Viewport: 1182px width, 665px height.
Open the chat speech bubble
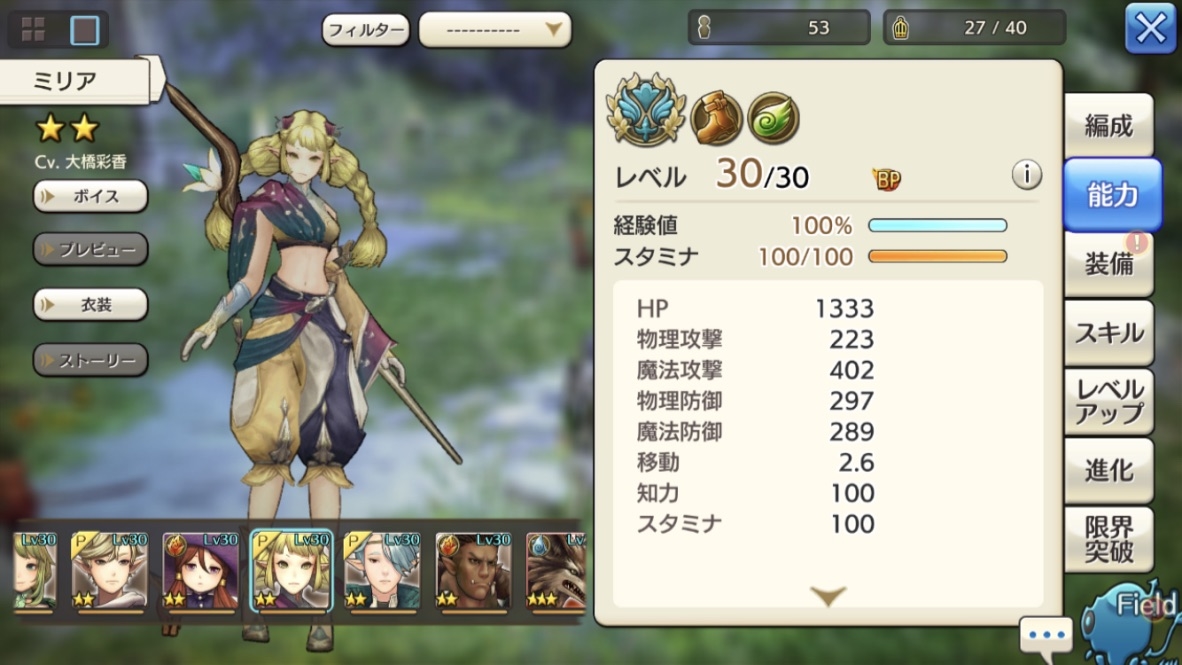point(1046,634)
